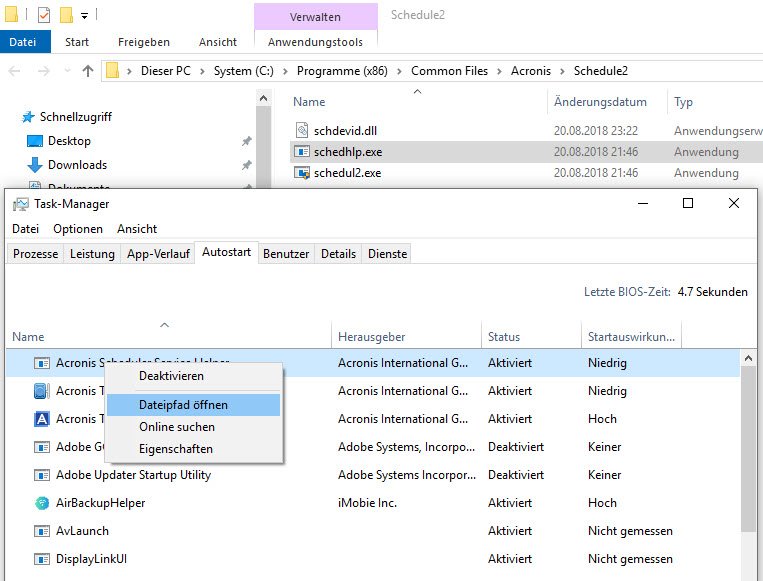The image size is (763, 581).
Task: Open the Explorer Datei ribbon tab
Action: [x=23, y=42]
